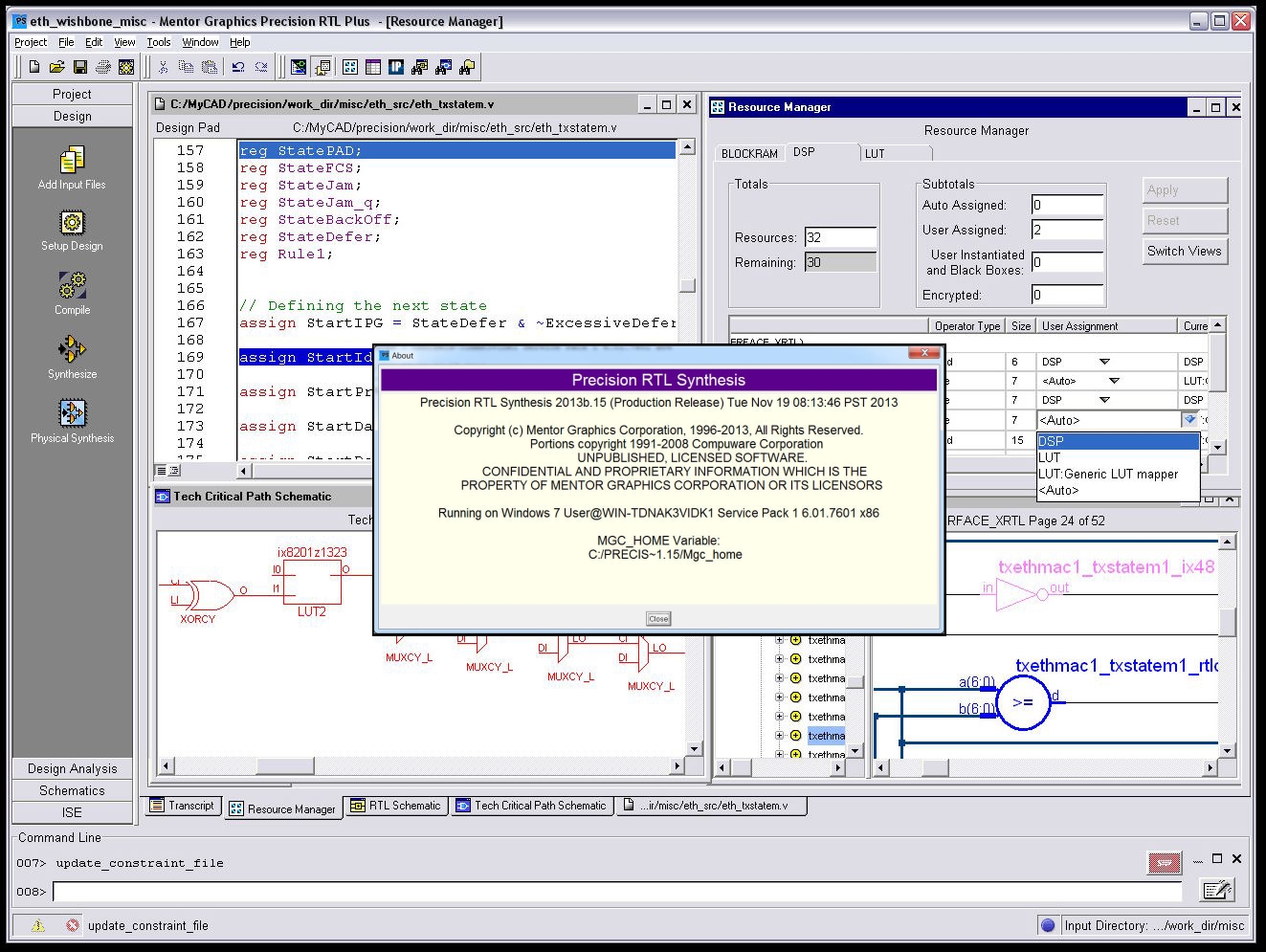The width and height of the screenshot is (1266, 952).
Task: Open the Project section in left bar
Action: (73, 94)
